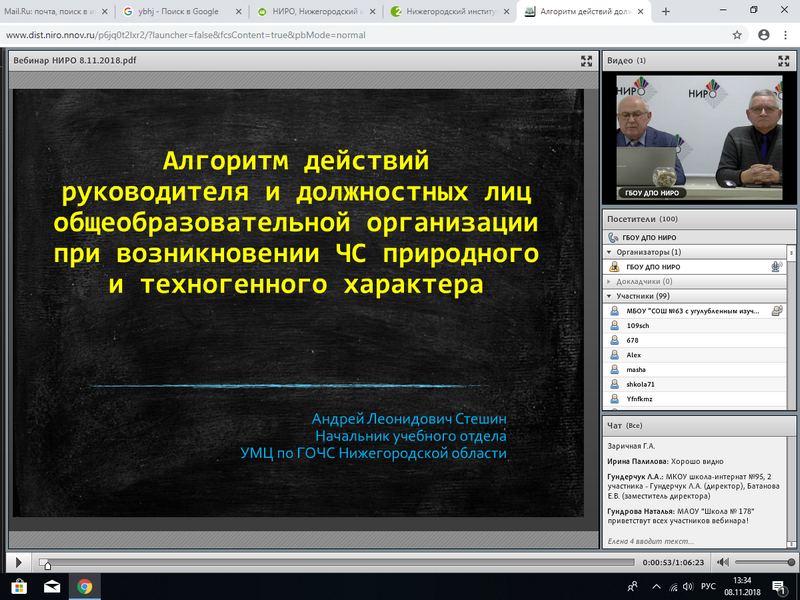Open the Mail app in taskbar

[52, 587]
